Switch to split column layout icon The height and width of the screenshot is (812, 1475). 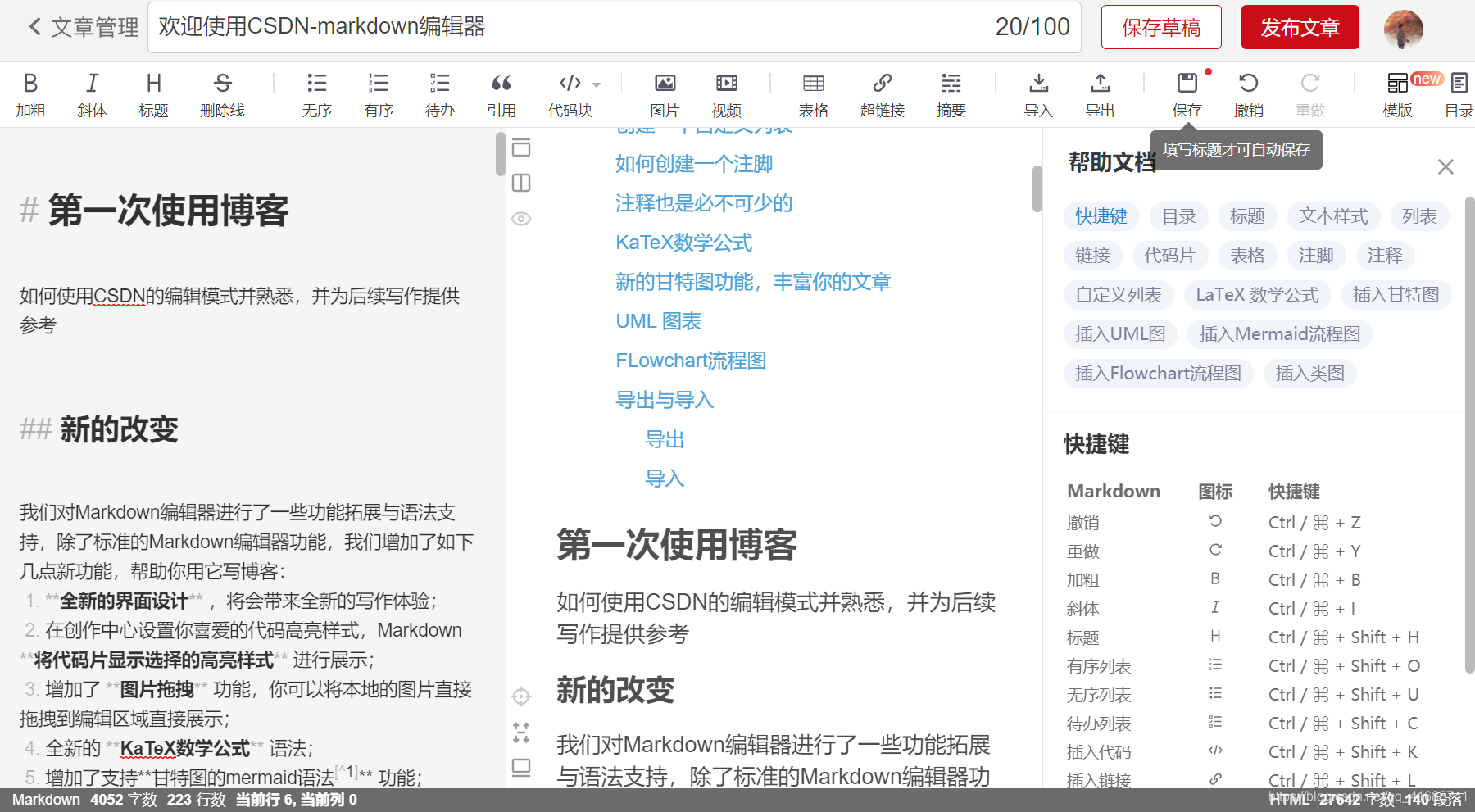[x=521, y=183]
